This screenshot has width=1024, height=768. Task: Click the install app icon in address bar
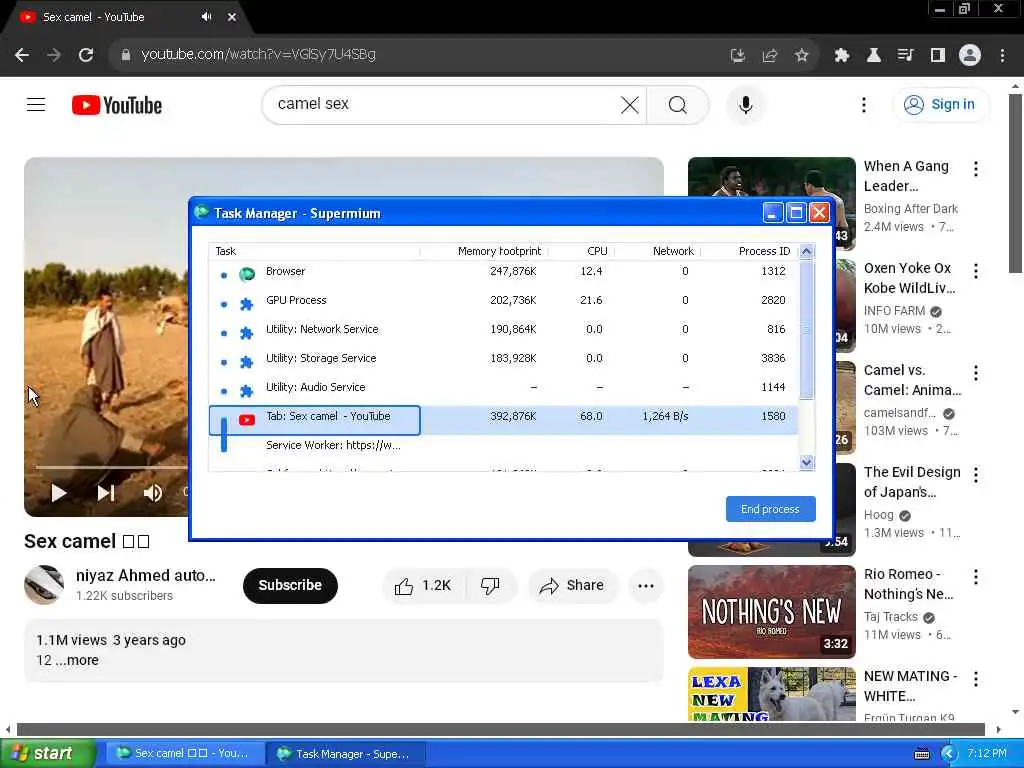coord(738,55)
